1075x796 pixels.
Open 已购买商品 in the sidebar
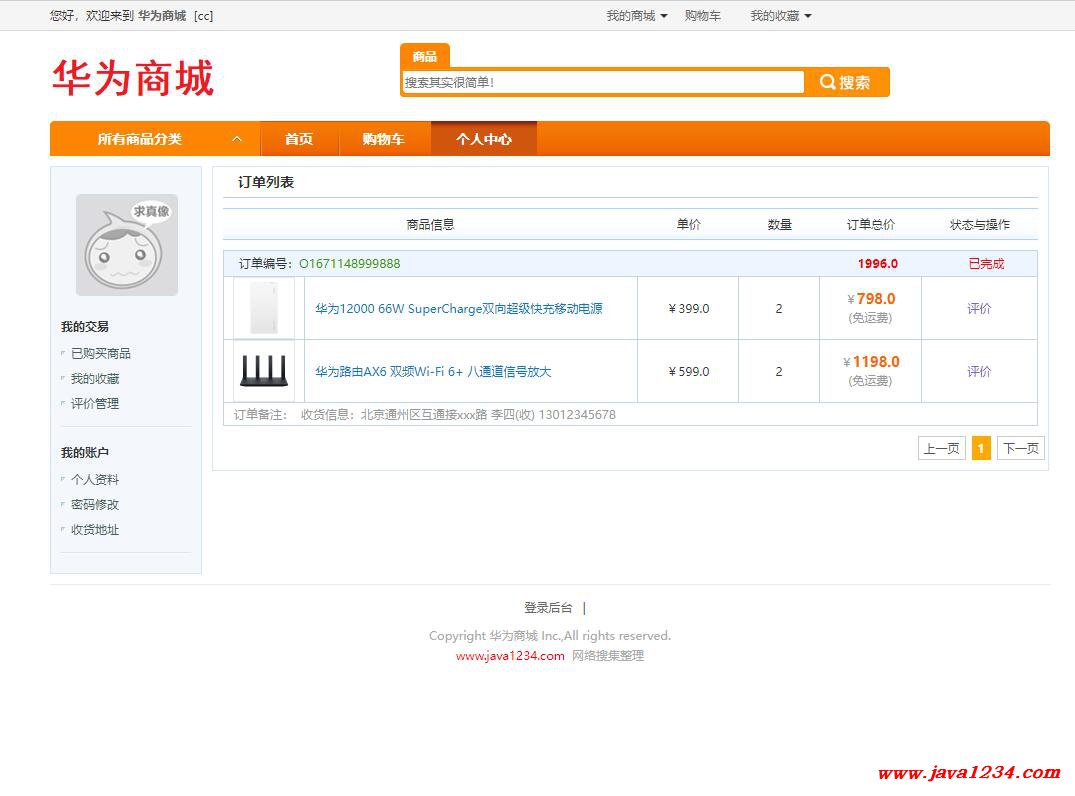pos(101,354)
